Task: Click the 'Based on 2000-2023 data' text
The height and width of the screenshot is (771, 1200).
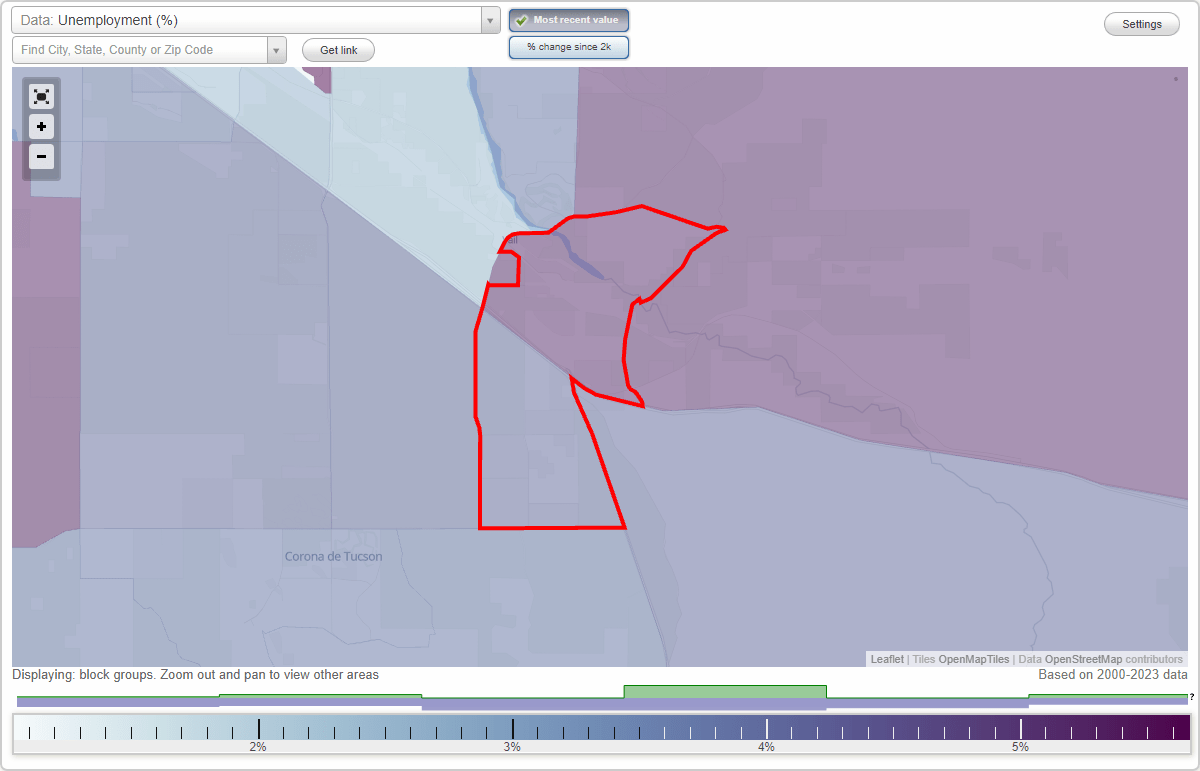Action: point(1113,675)
